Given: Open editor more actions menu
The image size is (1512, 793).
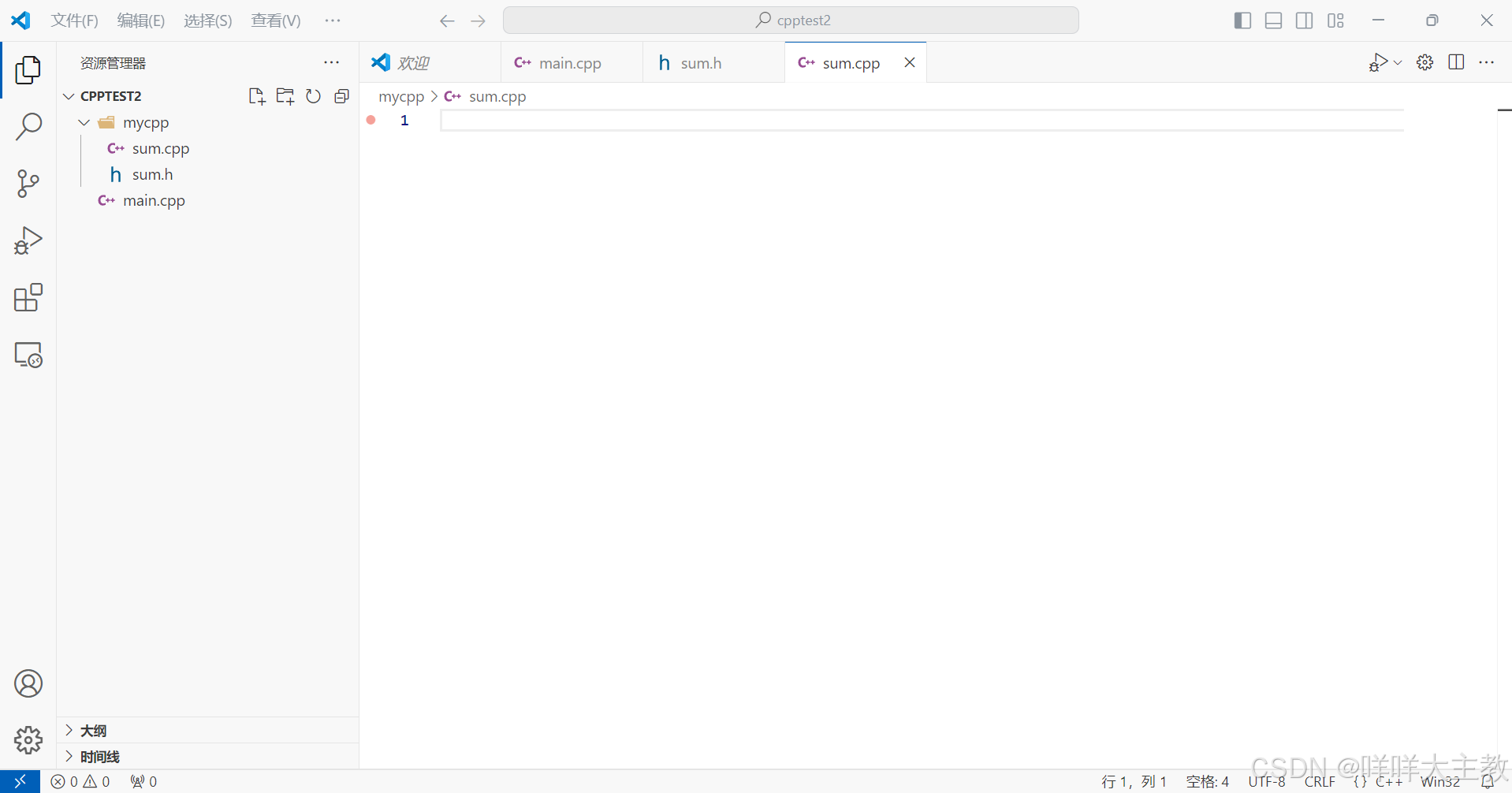Looking at the screenshot, I should (1487, 62).
